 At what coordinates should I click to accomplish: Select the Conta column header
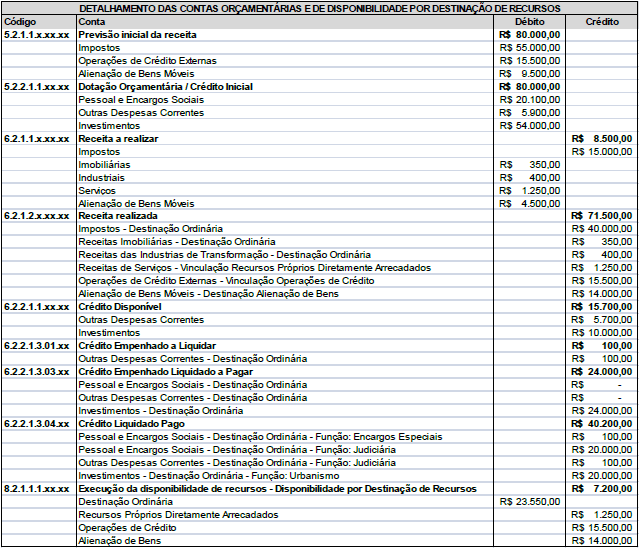[x=91, y=21]
